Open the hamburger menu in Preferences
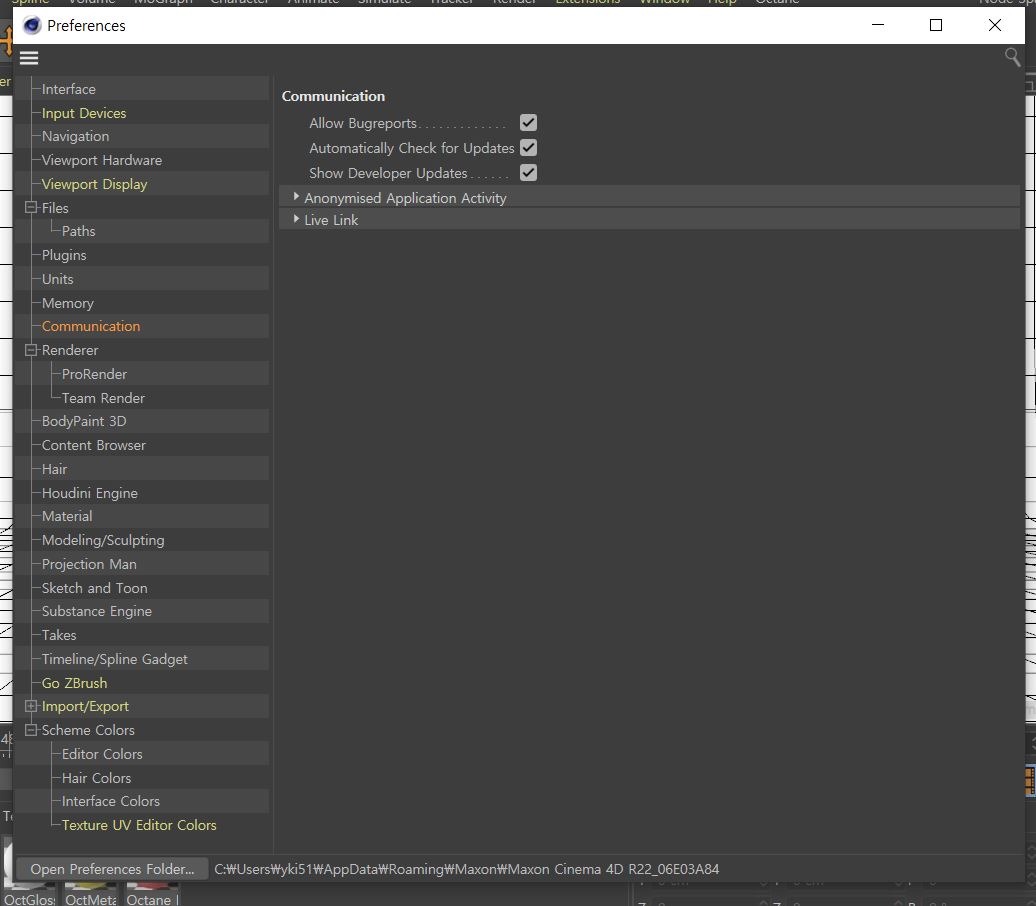The height and width of the screenshot is (906, 1036). [29, 58]
